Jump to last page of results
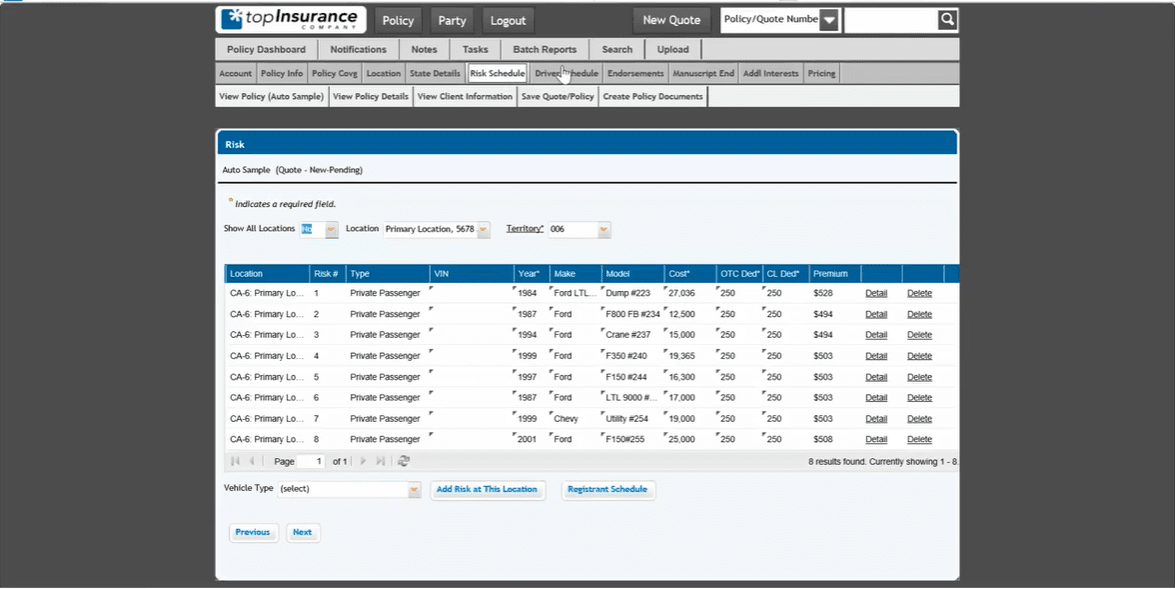This screenshot has width=1175, height=589. pos(380,461)
